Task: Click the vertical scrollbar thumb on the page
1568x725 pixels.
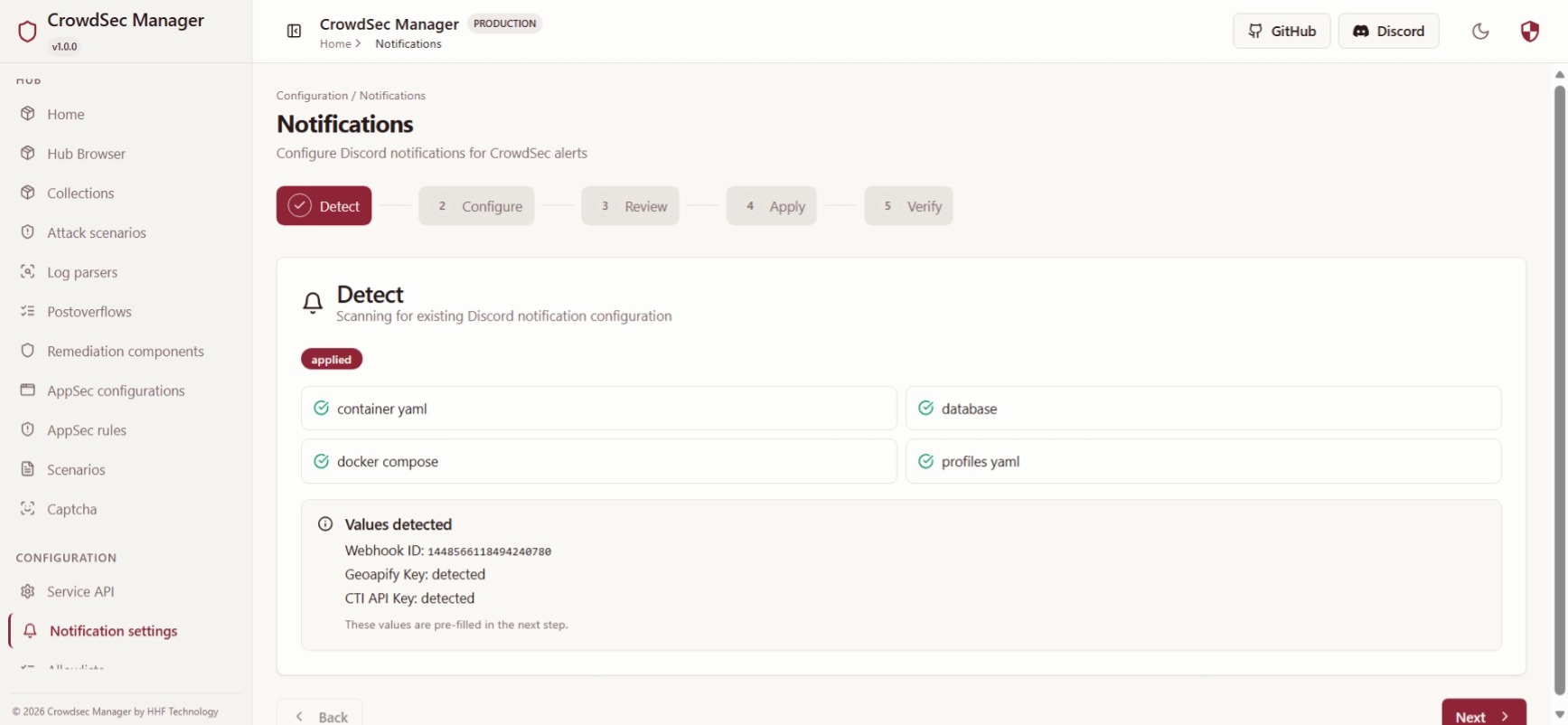Action: pos(1559,389)
